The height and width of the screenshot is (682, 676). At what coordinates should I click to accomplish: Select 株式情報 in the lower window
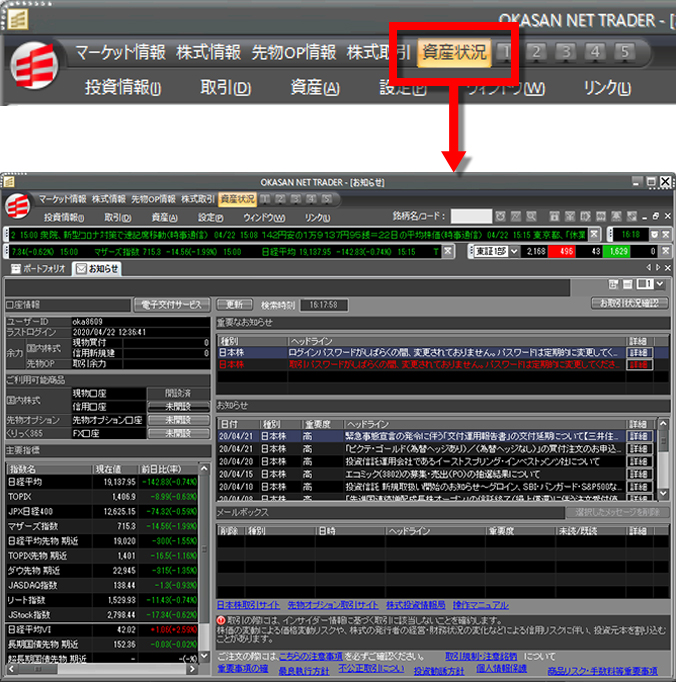[x=109, y=199]
